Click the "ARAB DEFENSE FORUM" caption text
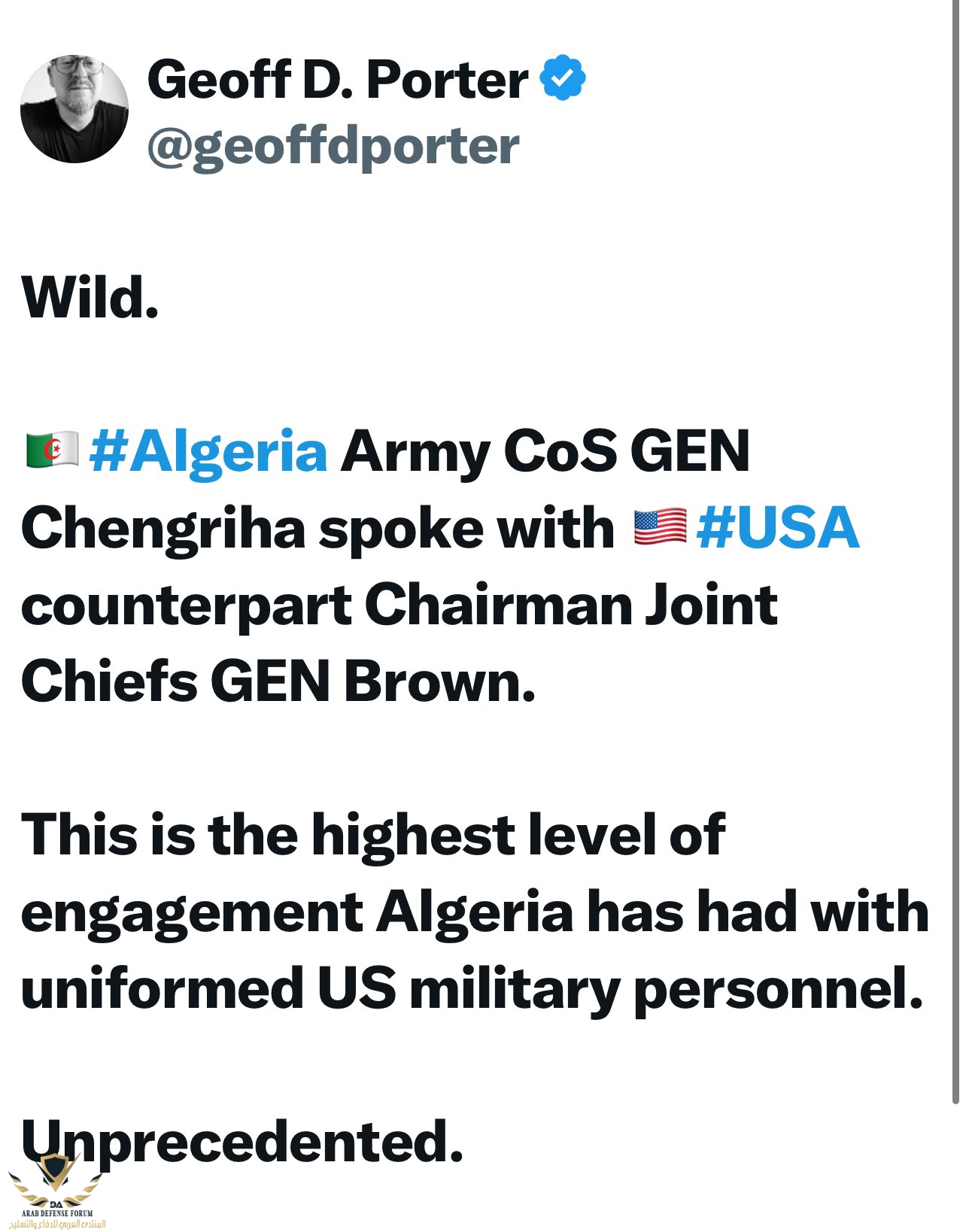Screen dimensions: 966x1232 point(57,1212)
